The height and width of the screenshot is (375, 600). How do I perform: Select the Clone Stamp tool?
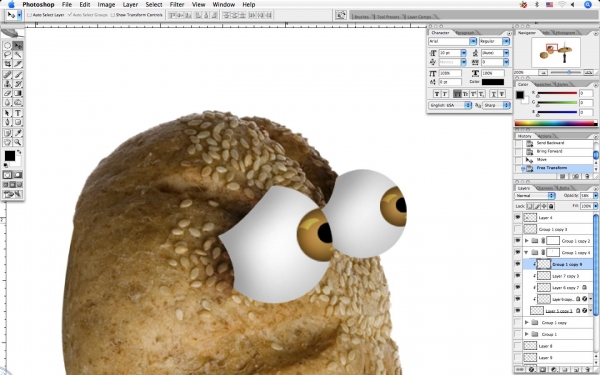point(7,84)
